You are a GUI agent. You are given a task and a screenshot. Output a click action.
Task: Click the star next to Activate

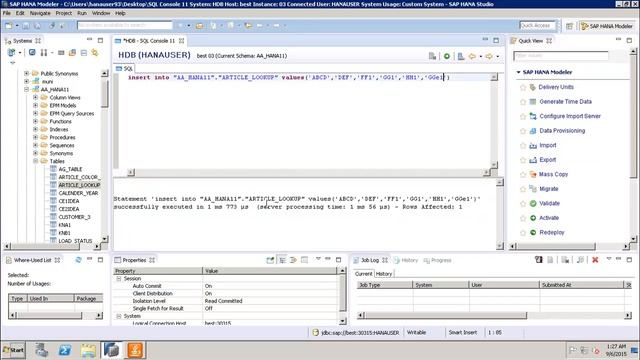[523, 218]
